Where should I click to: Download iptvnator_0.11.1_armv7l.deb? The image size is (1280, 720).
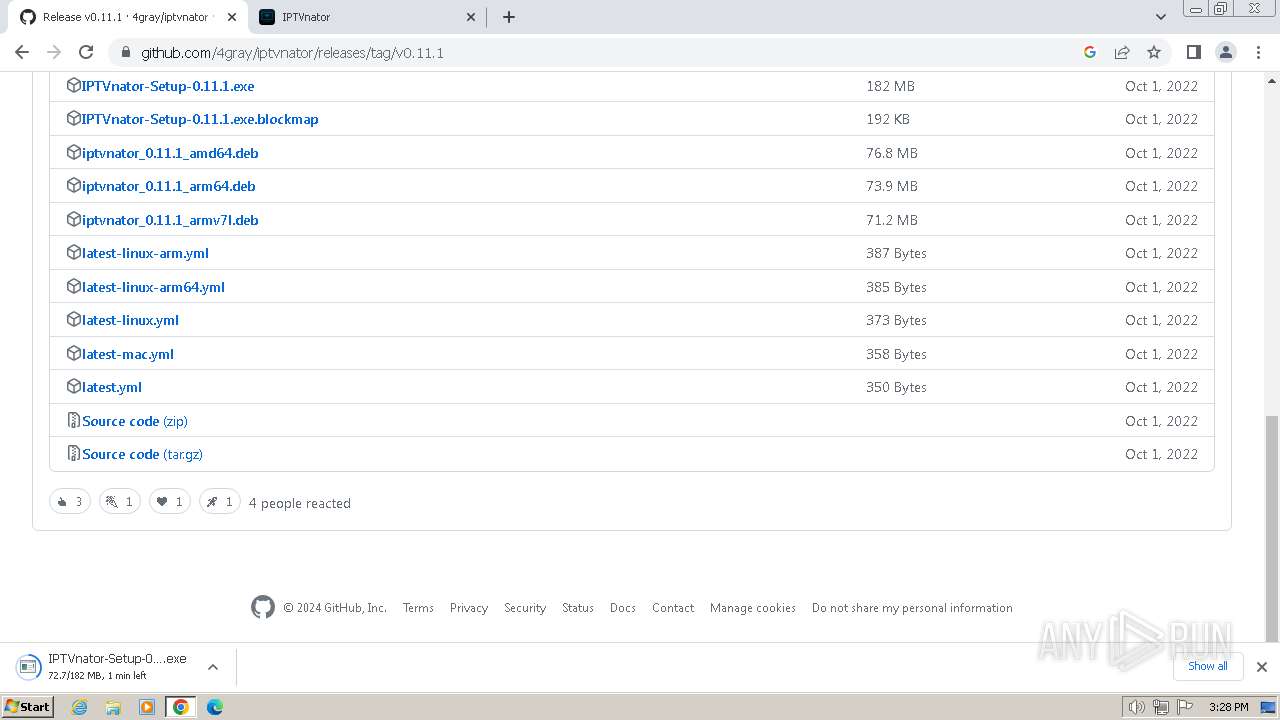[170, 220]
